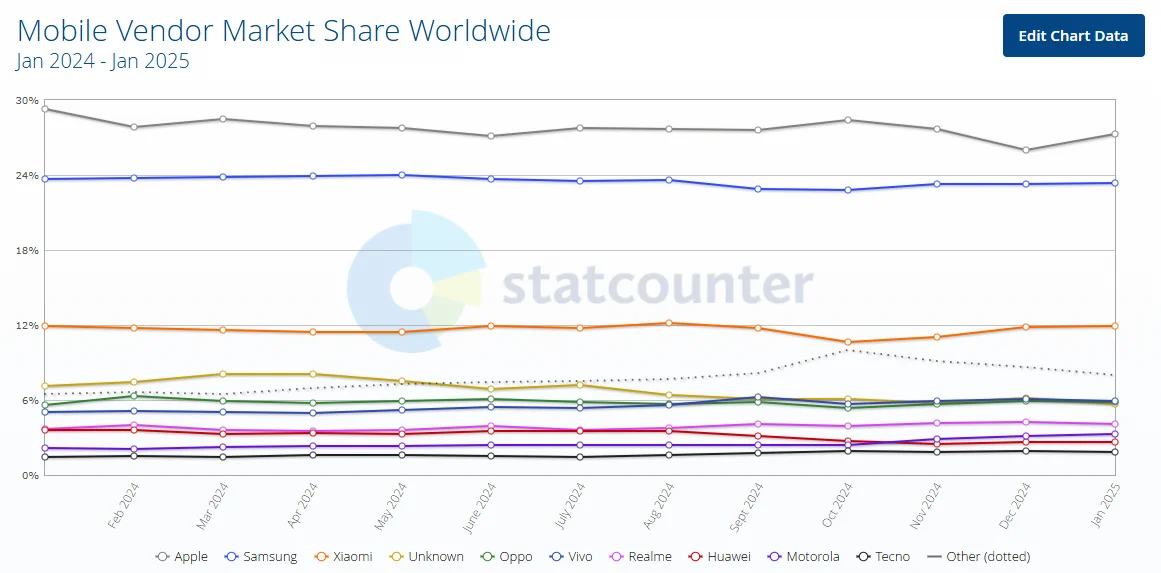Select Samsung's May 2024 data point

pos(401,175)
